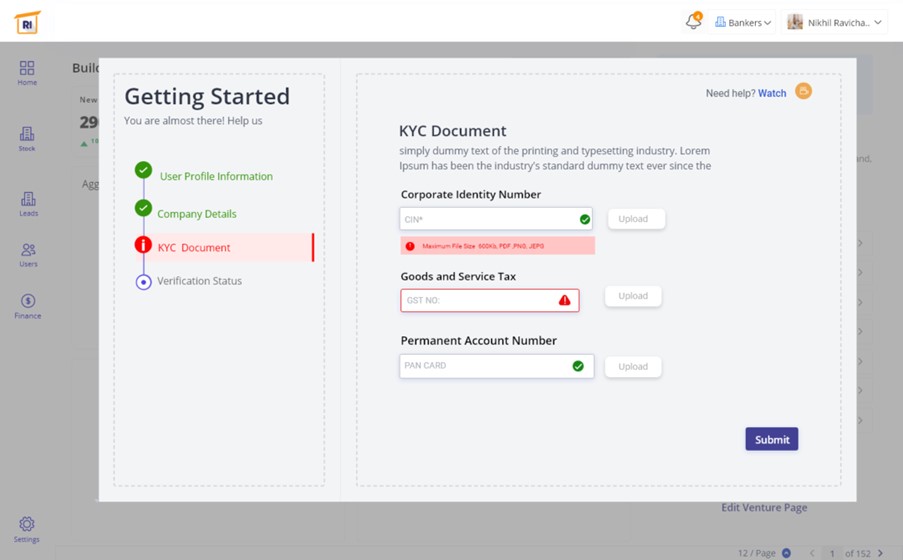903x560 pixels.
Task: Click the PAN CARD input field
Action: click(484, 366)
